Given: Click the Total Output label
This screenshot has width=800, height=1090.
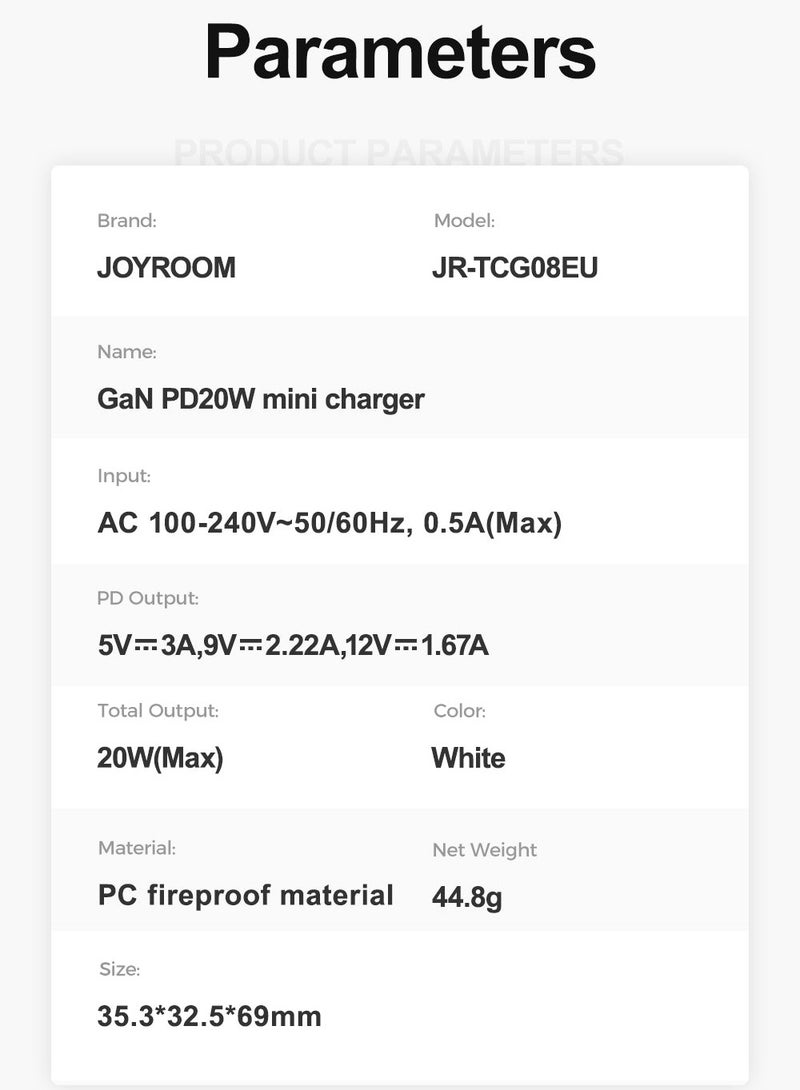Looking at the screenshot, I should [158, 711].
